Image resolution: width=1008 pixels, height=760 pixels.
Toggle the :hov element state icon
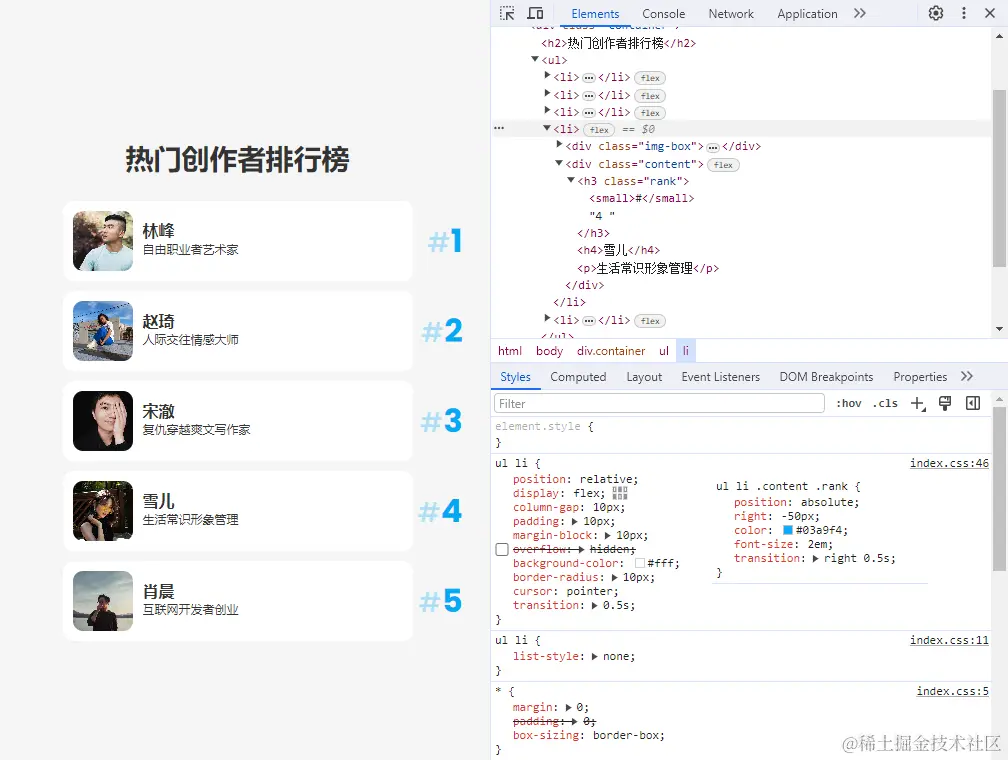point(848,403)
